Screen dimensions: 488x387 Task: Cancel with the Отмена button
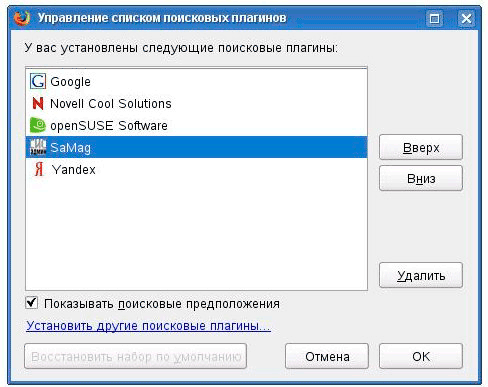pyautogui.click(x=327, y=356)
